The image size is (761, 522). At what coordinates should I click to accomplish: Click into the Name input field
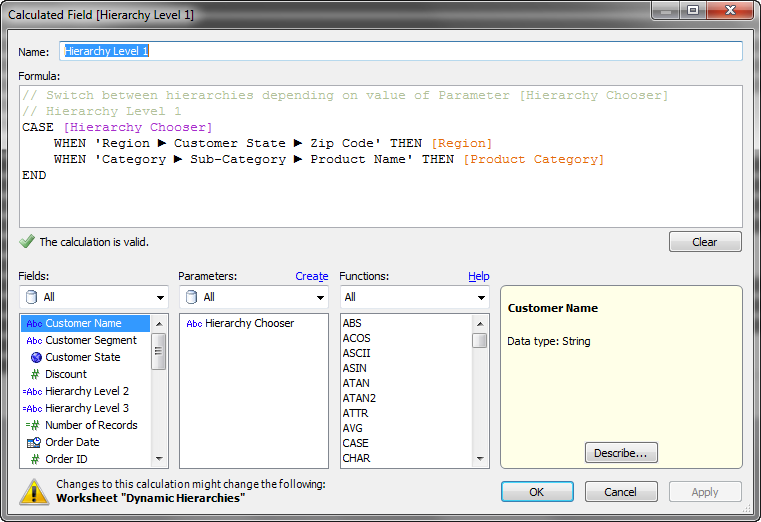(401, 51)
